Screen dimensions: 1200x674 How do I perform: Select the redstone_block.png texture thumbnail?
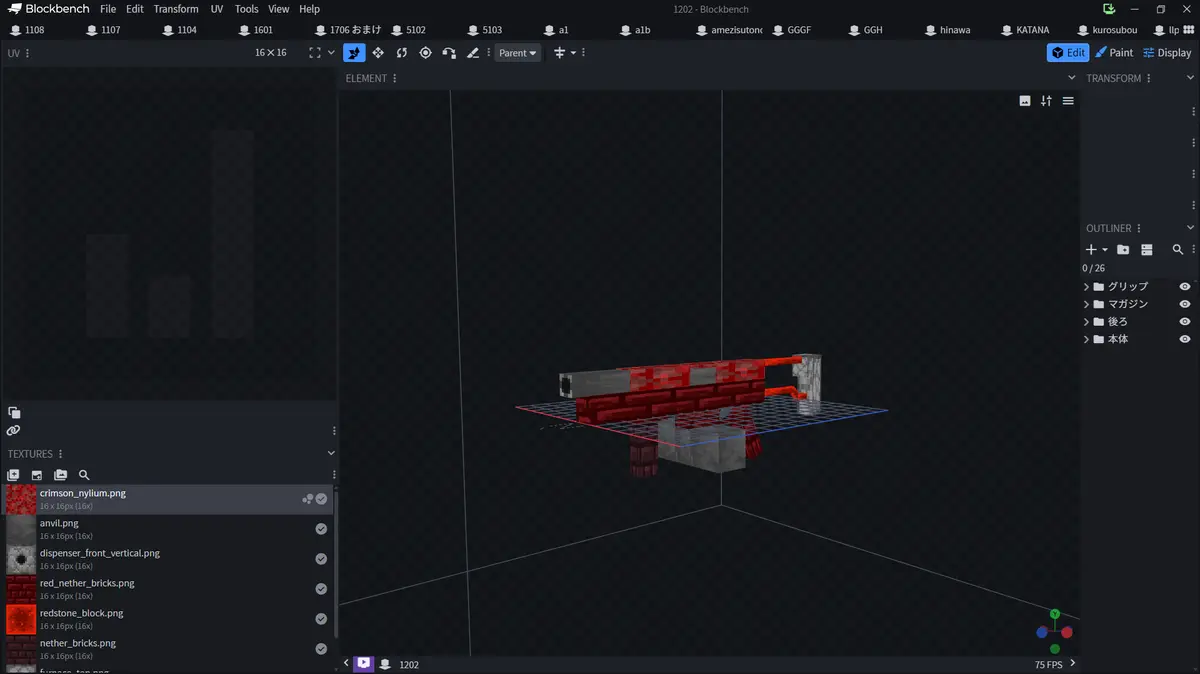pos(21,619)
